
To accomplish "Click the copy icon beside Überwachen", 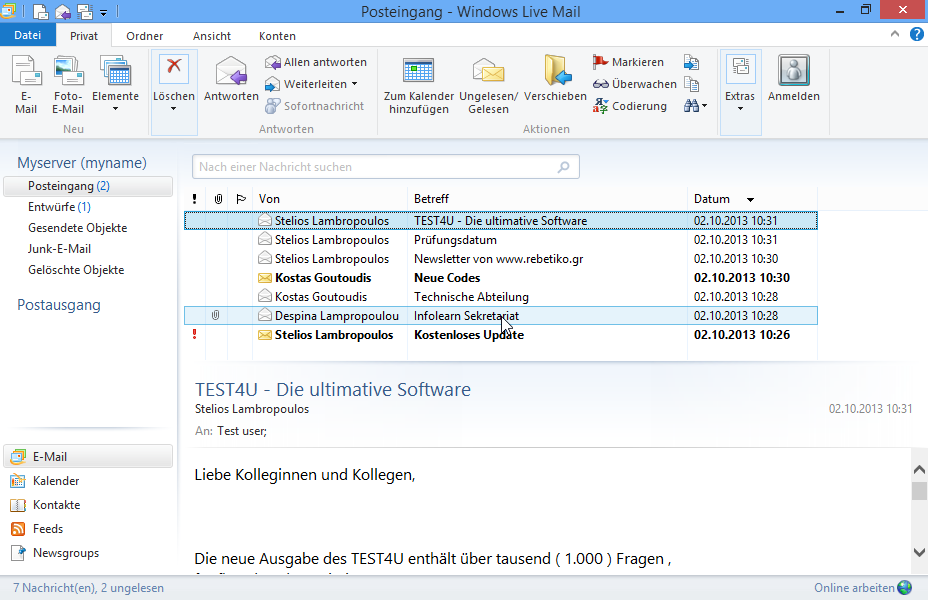I will pyautogui.click(x=691, y=84).
